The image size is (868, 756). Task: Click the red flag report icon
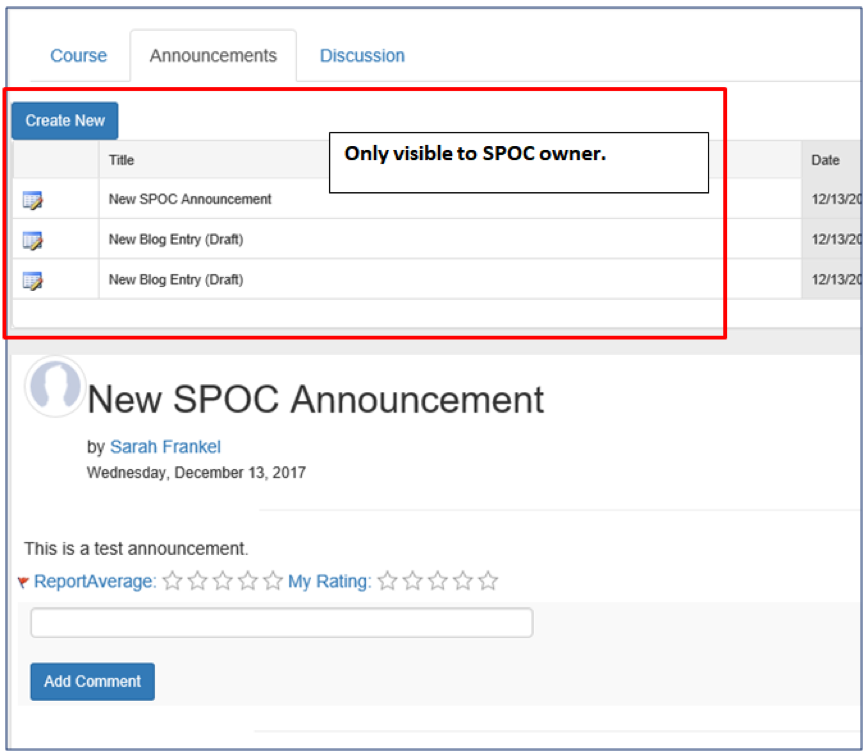click(23, 583)
